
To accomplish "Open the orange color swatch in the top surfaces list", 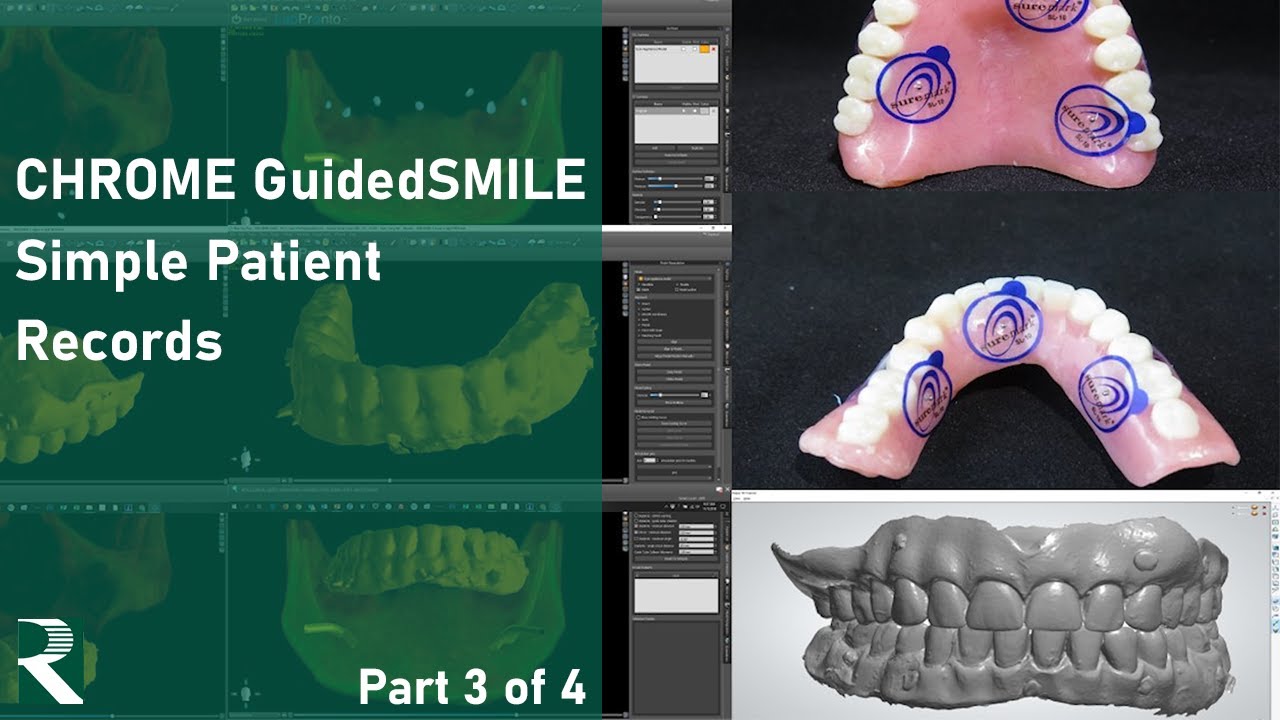I will click(705, 49).
